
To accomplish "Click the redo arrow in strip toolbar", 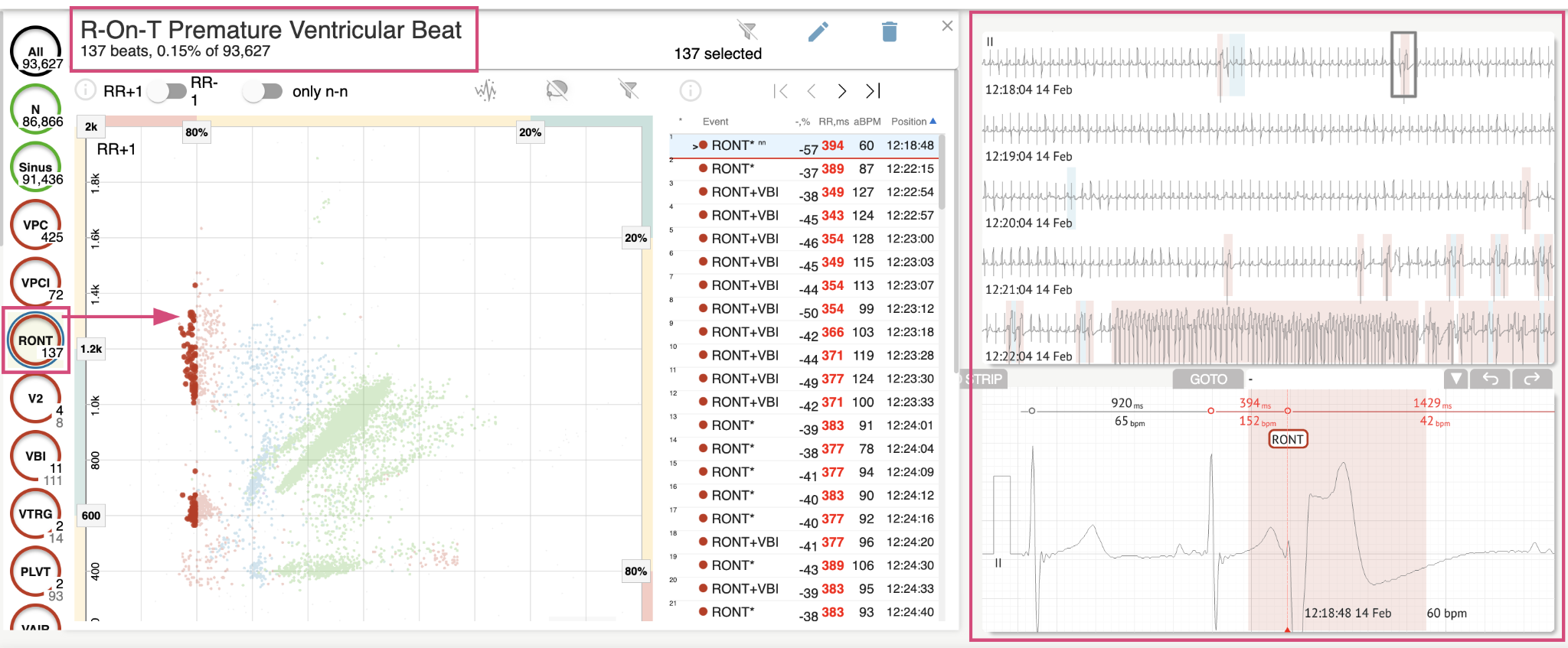I will pyautogui.click(x=1531, y=379).
